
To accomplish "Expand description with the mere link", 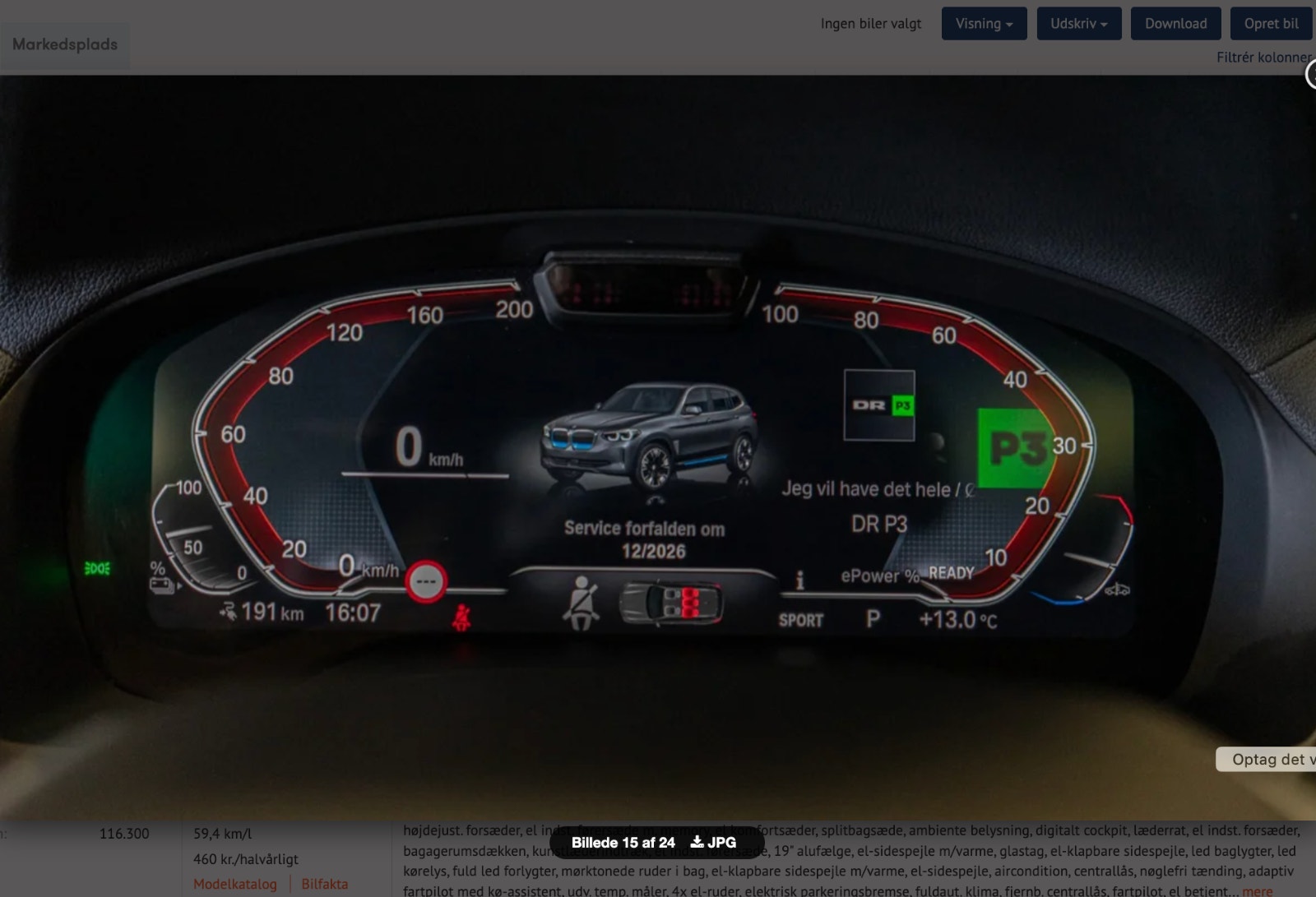I will (x=1257, y=890).
